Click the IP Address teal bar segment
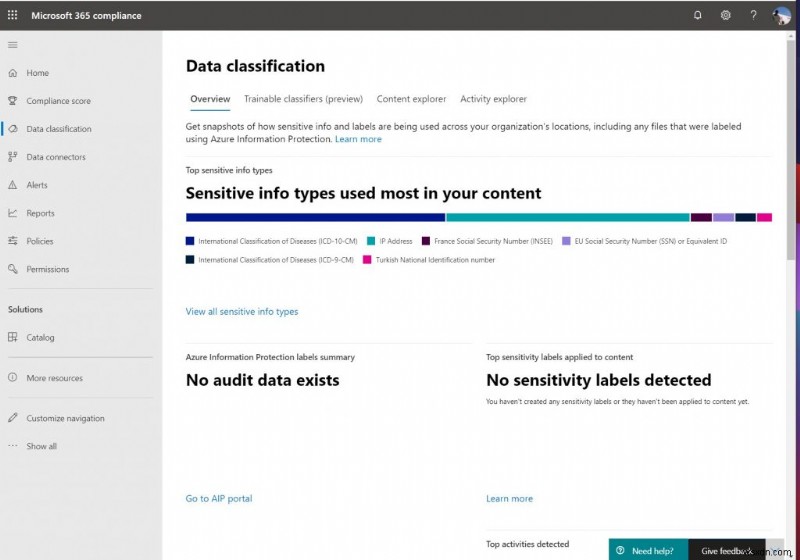Image resolution: width=800 pixels, height=560 pixels. [x=567, y=217]
